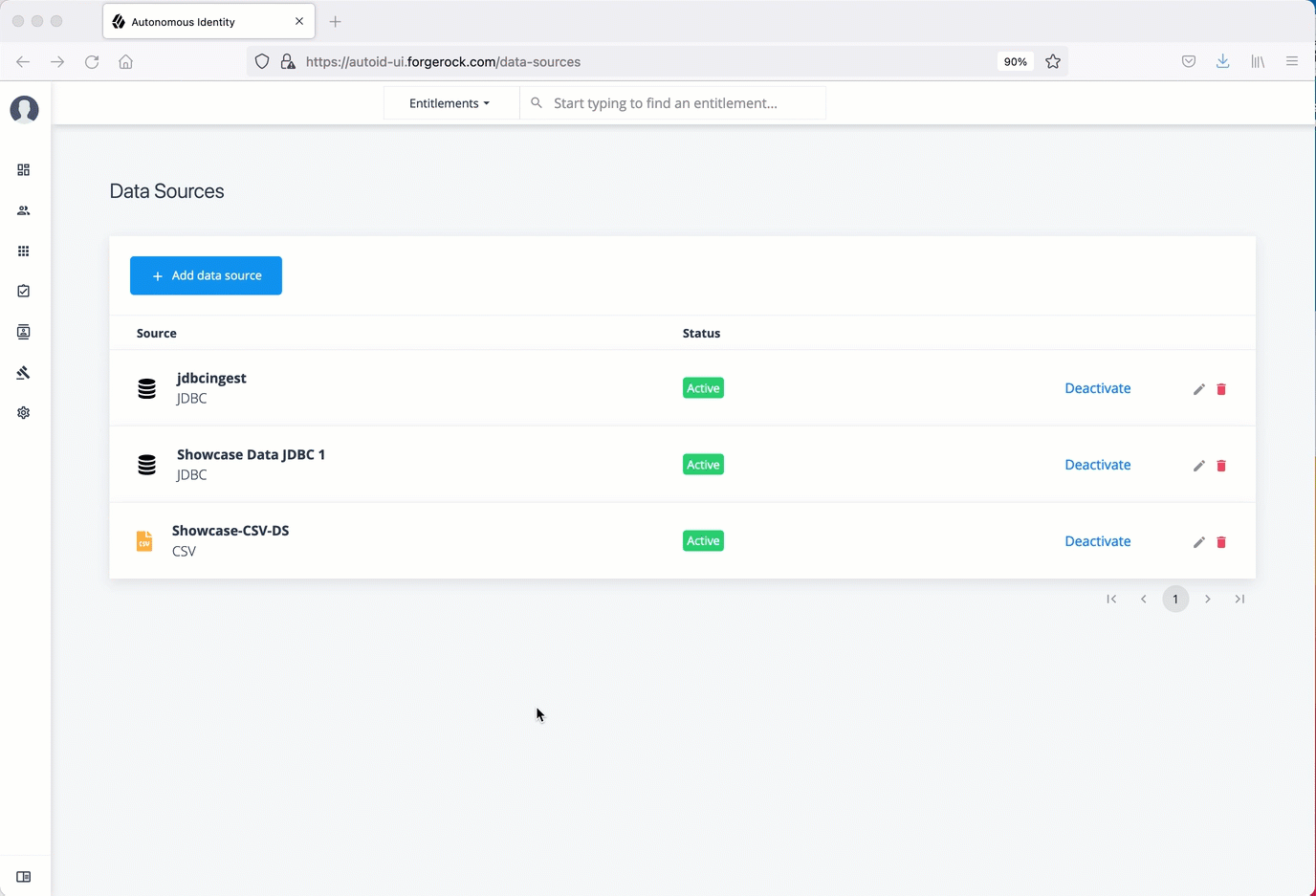Click the Add data source button

pos(206,275)
